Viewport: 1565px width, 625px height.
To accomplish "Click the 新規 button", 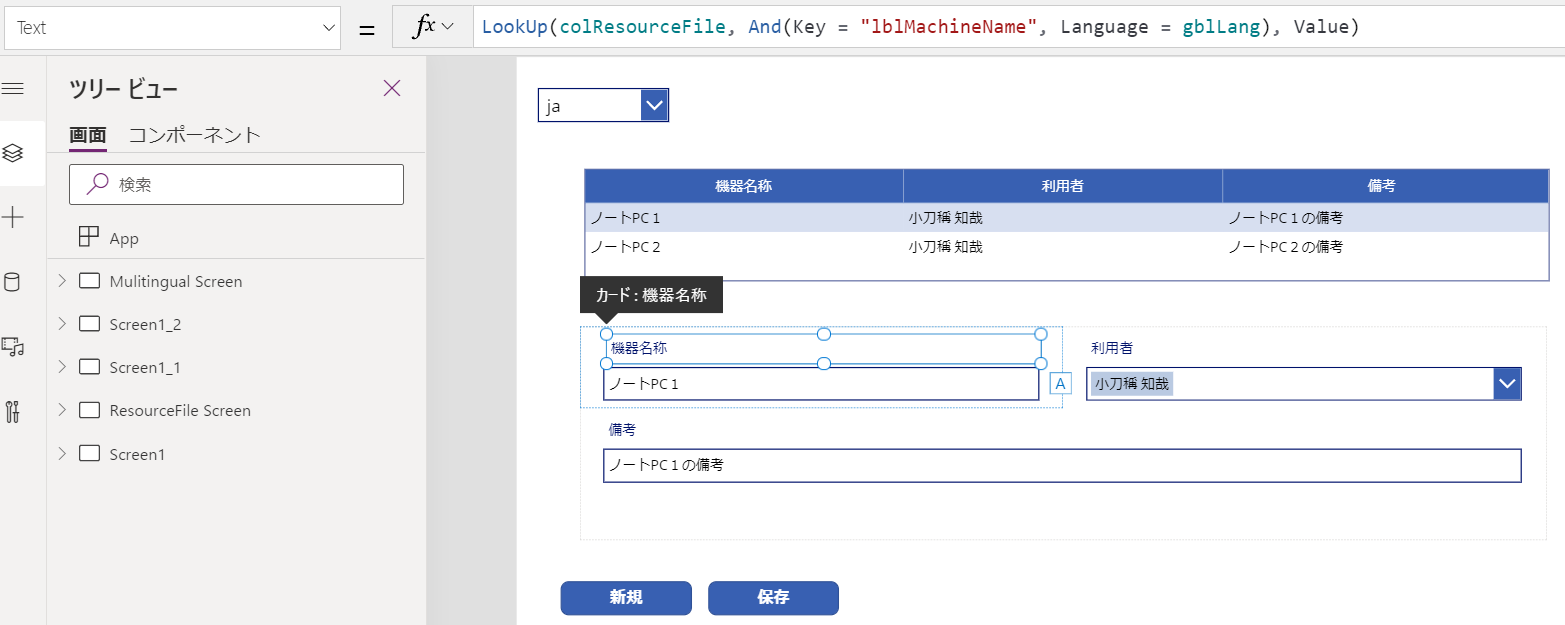I will (x=626, y=597).
